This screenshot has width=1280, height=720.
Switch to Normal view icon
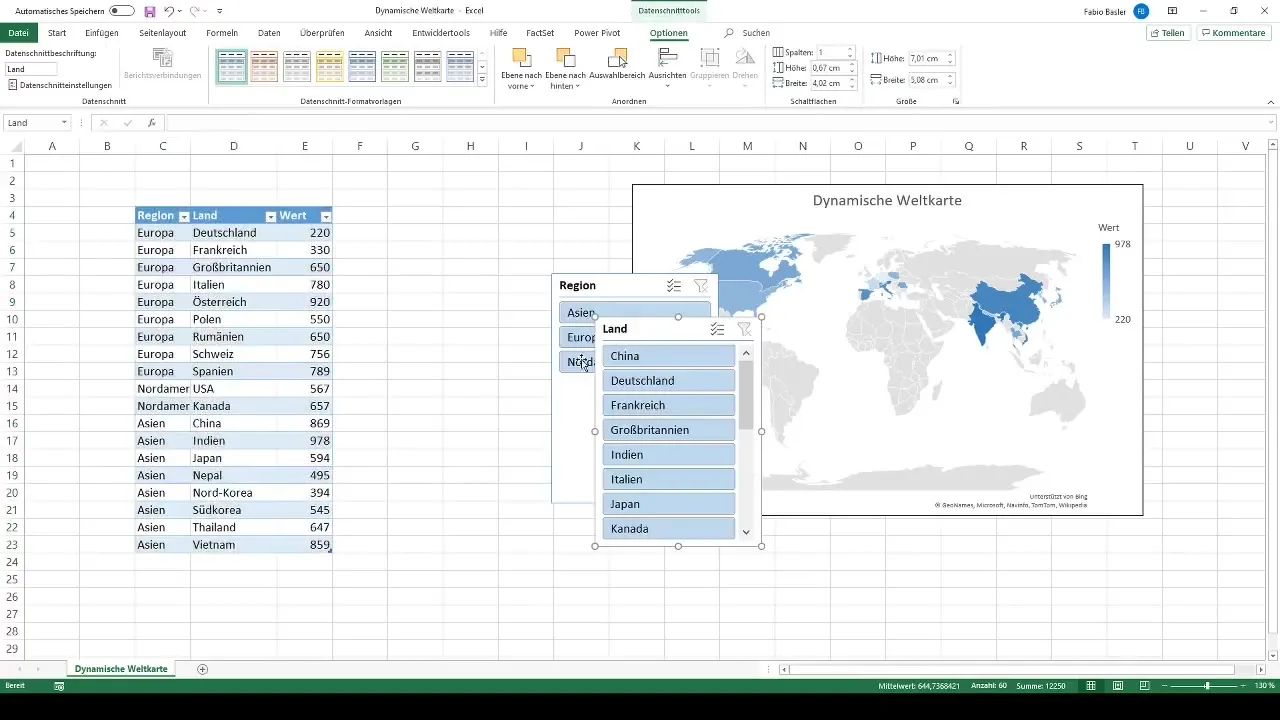point(1091,686)
